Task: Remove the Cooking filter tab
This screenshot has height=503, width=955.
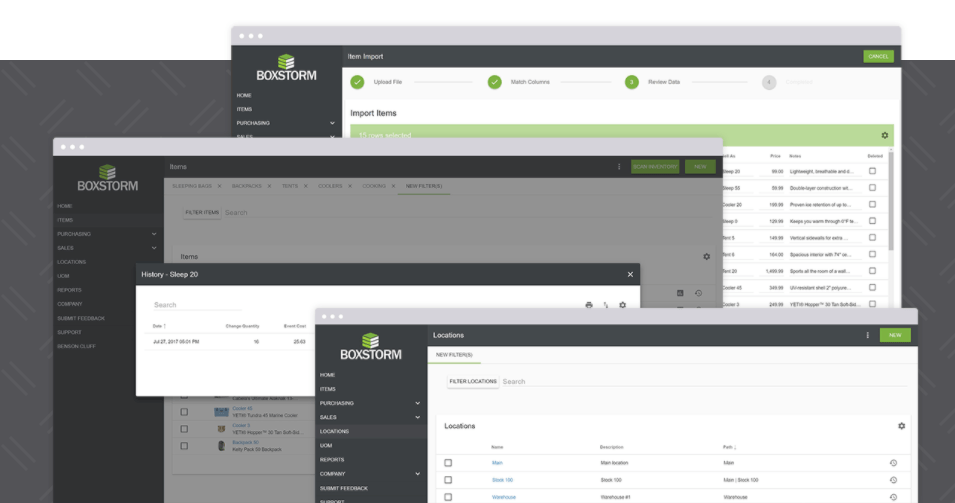Action: [x=393, y=186]
